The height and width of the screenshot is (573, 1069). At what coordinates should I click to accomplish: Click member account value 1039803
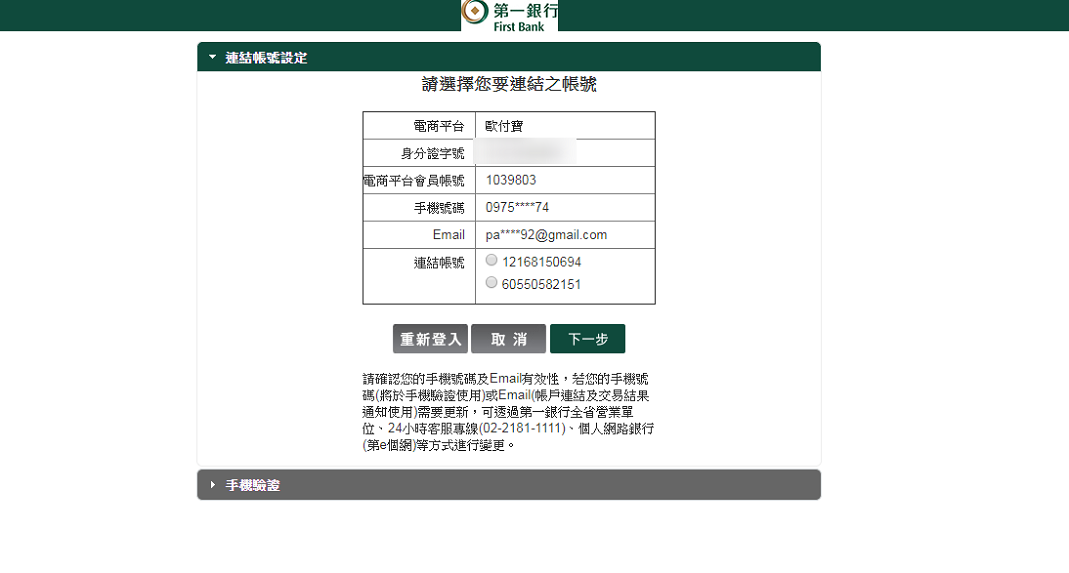[x=511, y=180]
